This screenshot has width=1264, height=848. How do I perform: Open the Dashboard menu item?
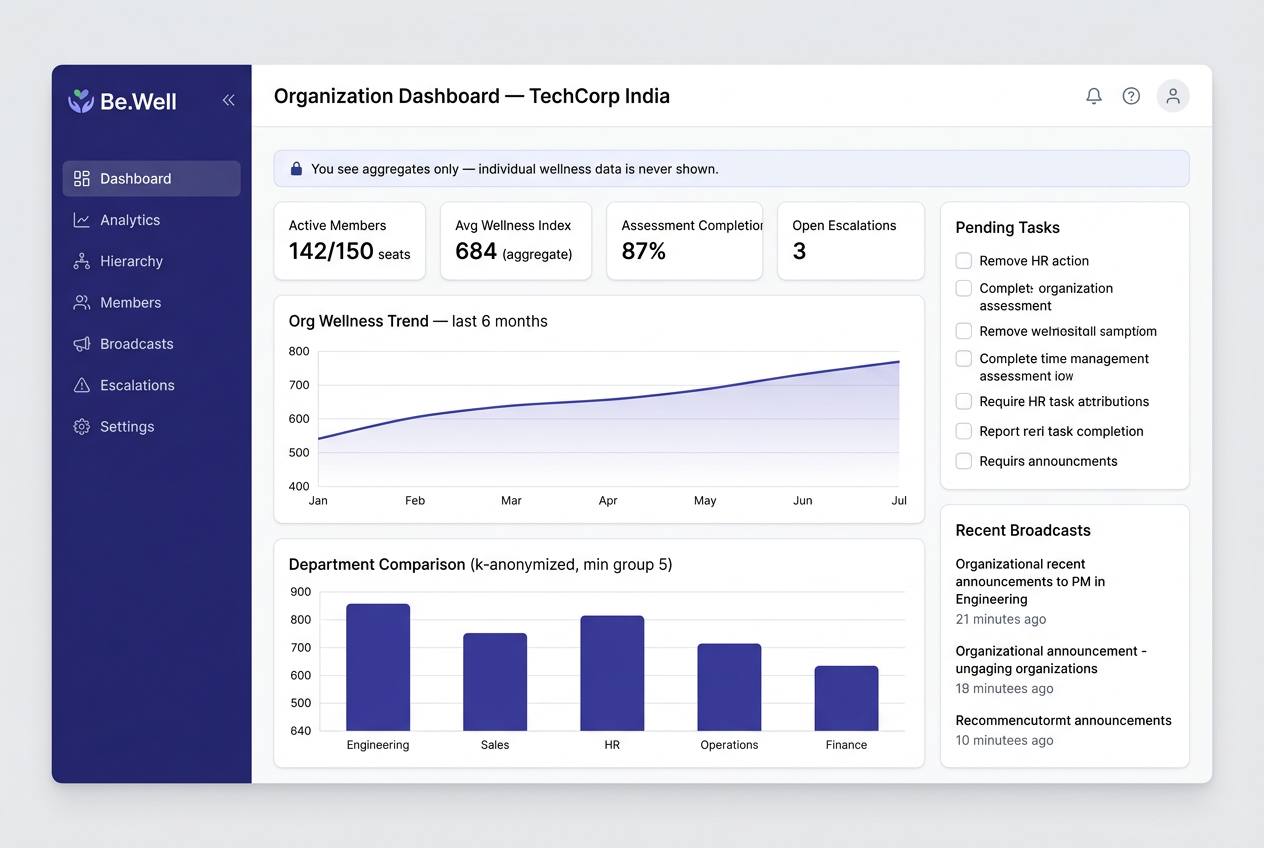151,178
